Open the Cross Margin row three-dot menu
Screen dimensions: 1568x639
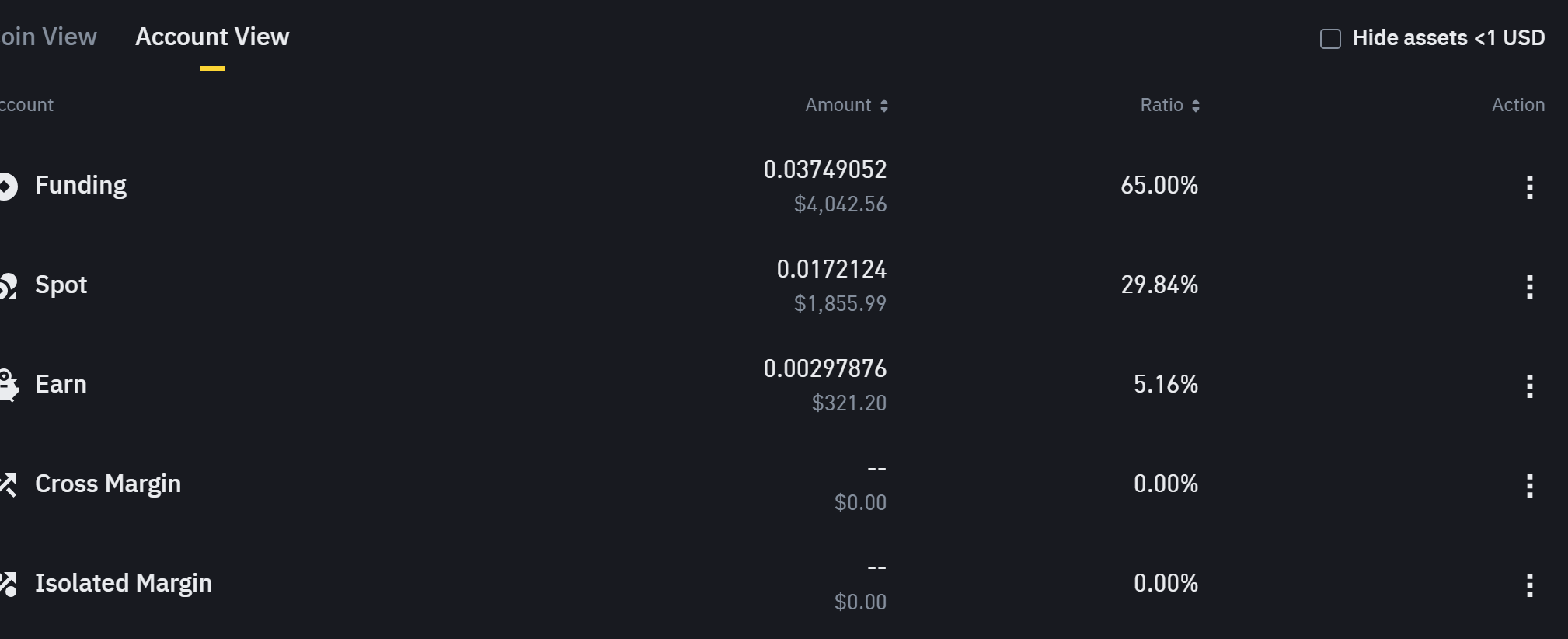point(1529,485)
